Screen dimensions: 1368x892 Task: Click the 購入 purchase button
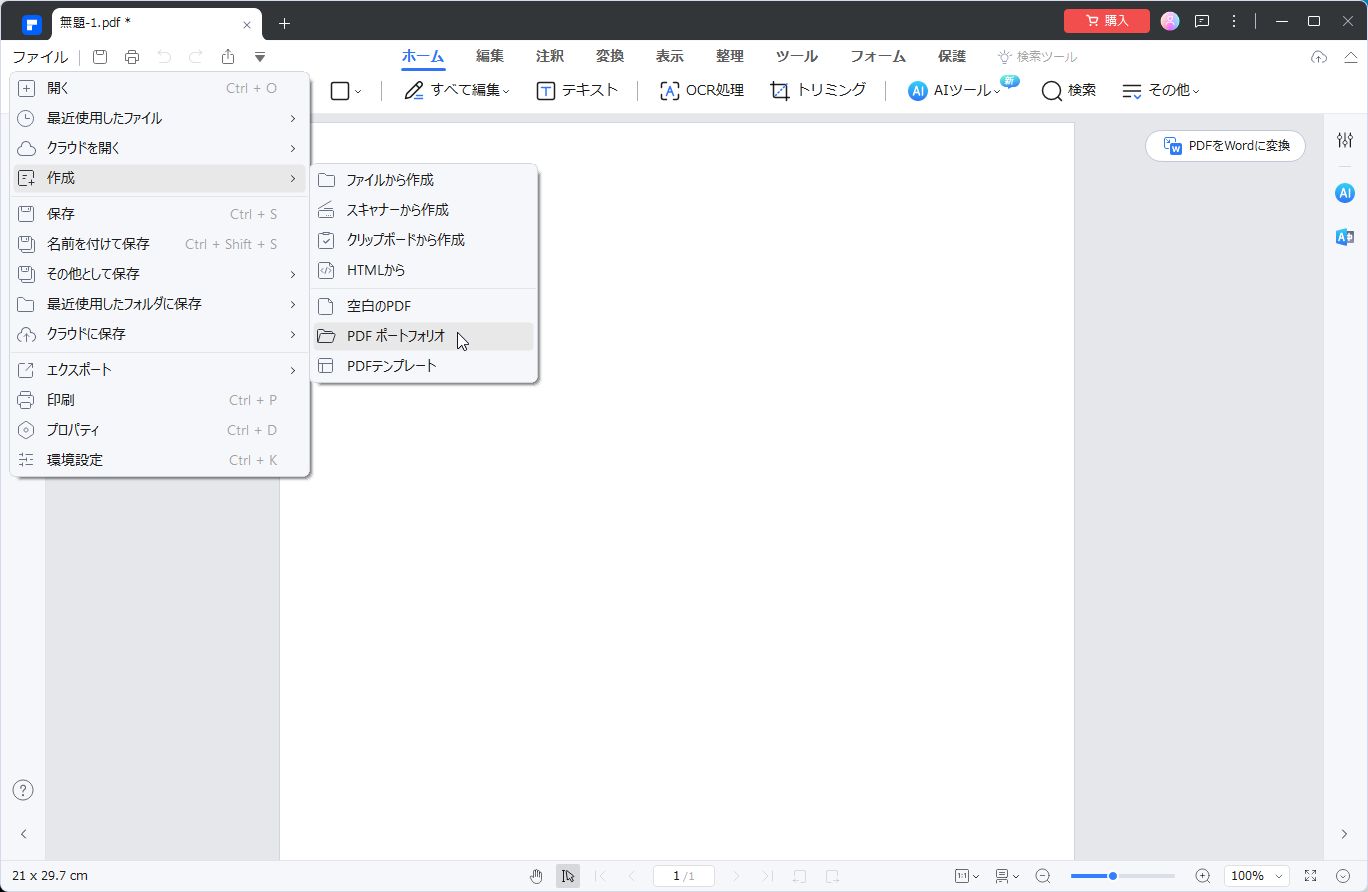(1106, 20)
